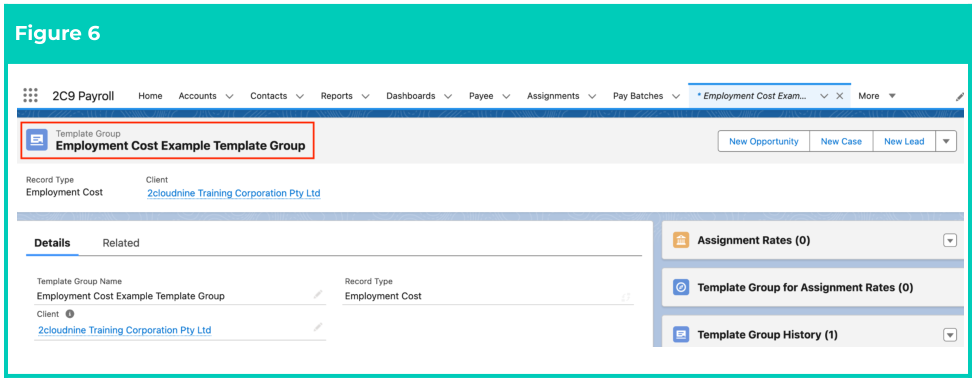Open the Pay Batches tab
The image size is (976, 382).
coord(637,96)
